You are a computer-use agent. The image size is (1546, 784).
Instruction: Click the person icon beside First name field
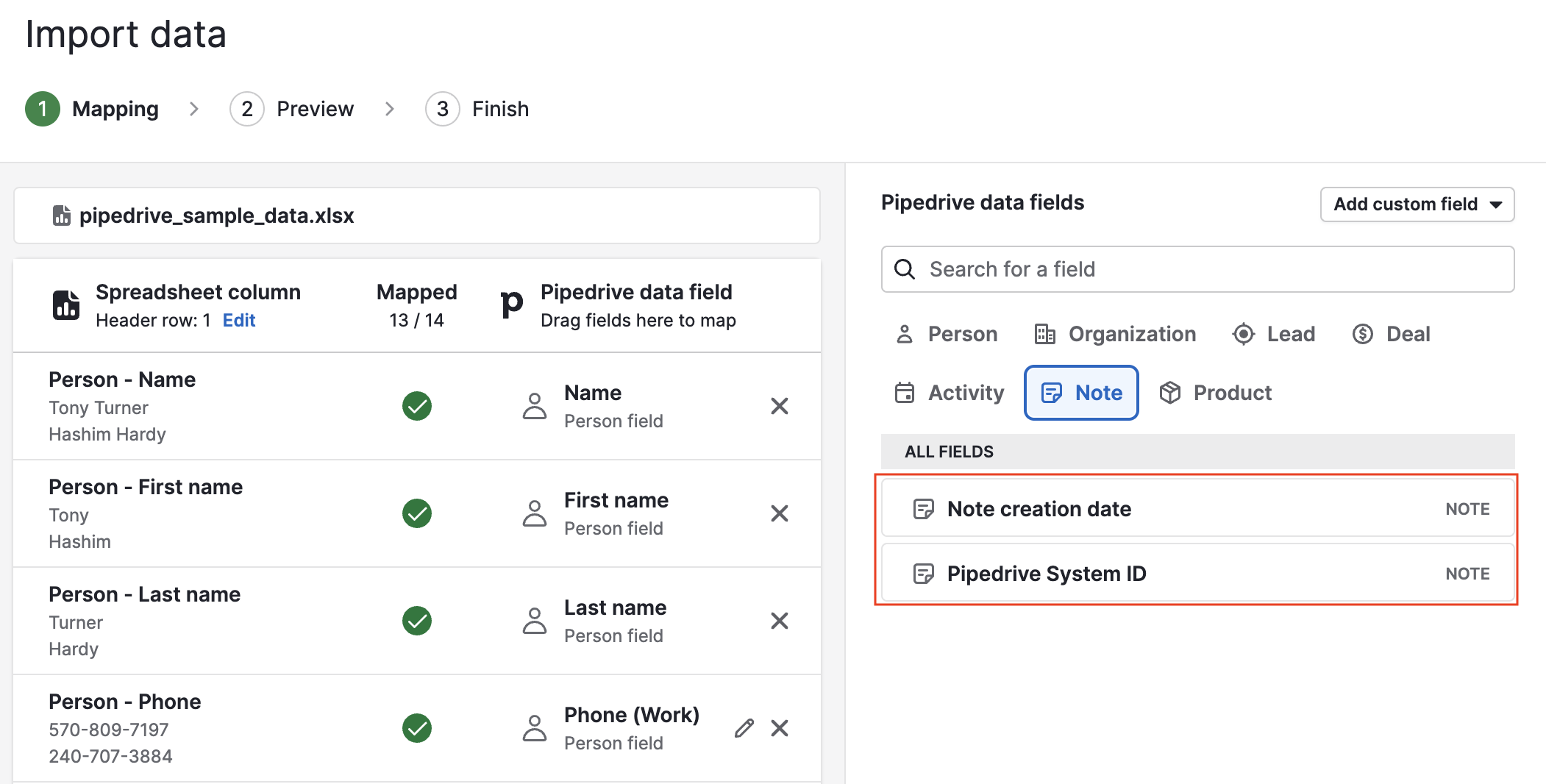point(535,513)
